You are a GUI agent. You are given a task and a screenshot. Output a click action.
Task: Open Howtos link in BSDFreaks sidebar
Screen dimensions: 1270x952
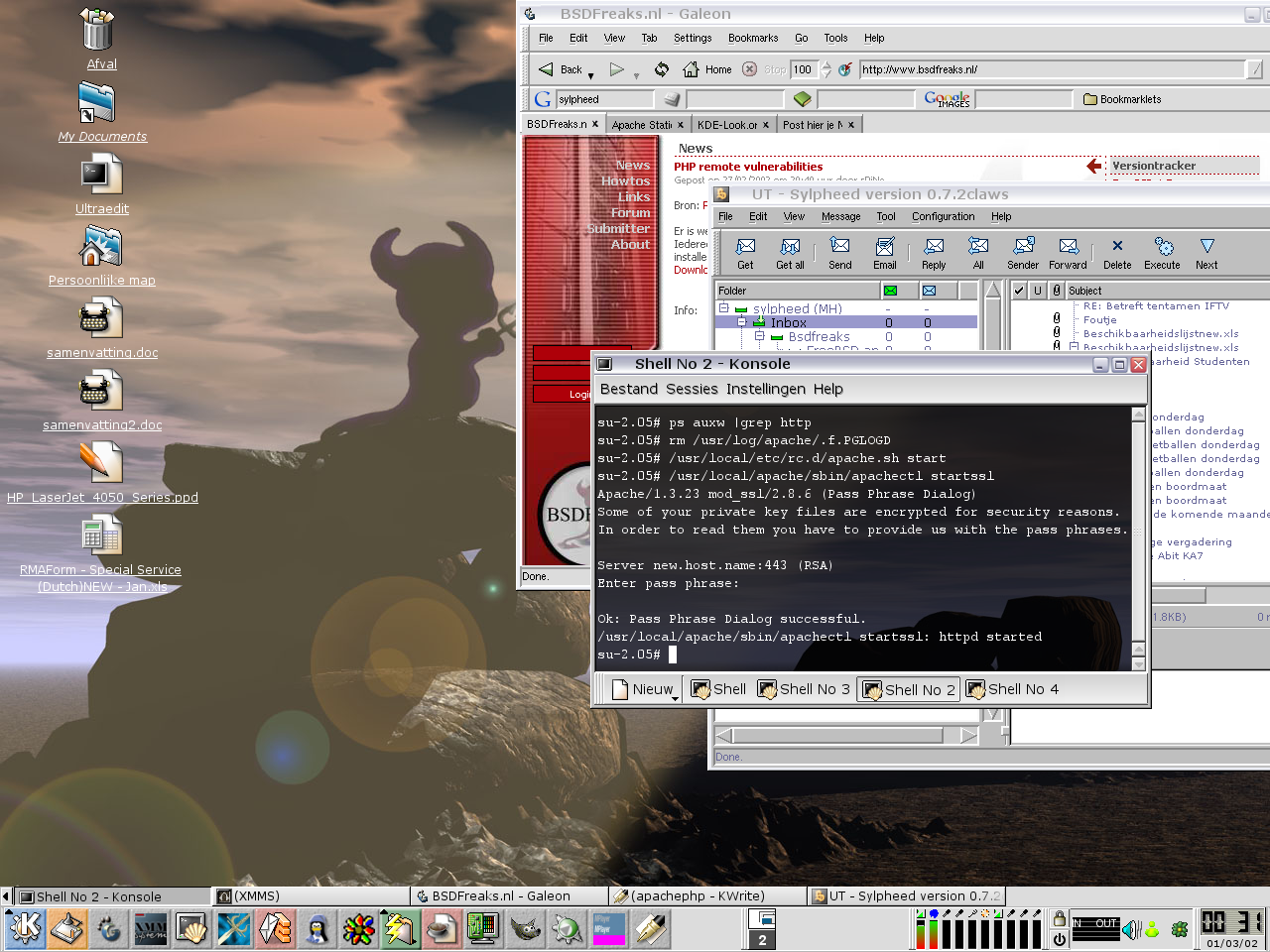click(625, 180)
